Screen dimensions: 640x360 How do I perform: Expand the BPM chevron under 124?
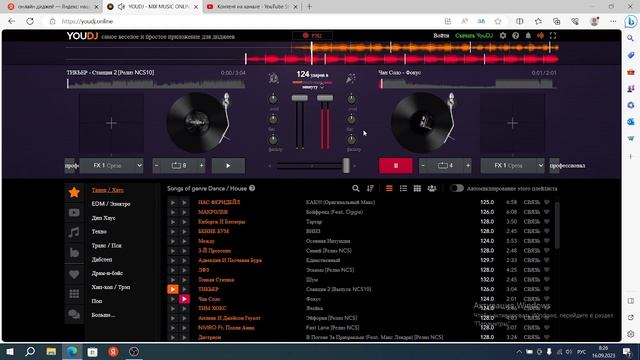tap(322, 87)
